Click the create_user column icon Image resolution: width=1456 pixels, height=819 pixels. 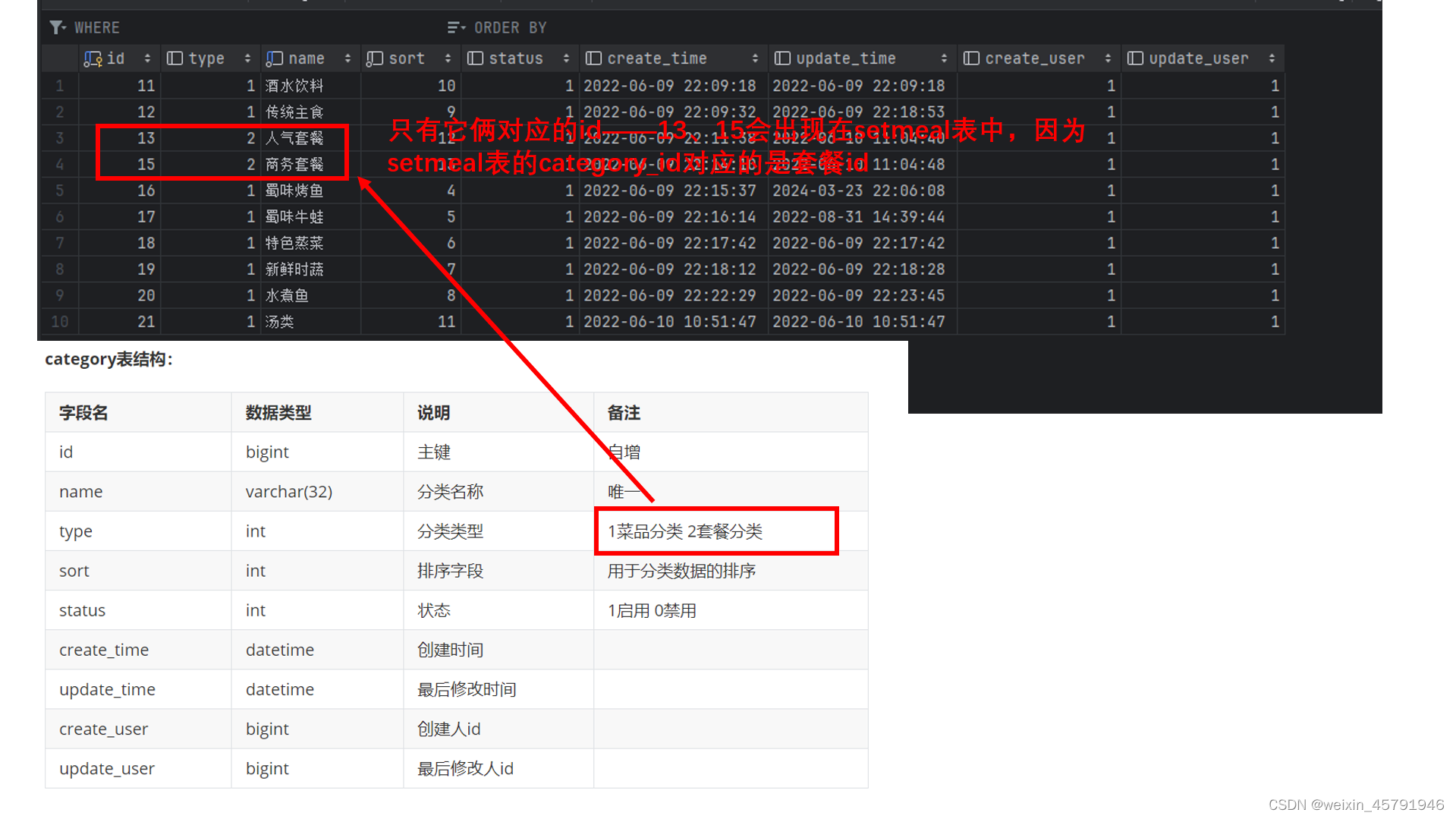pos(971,58)
